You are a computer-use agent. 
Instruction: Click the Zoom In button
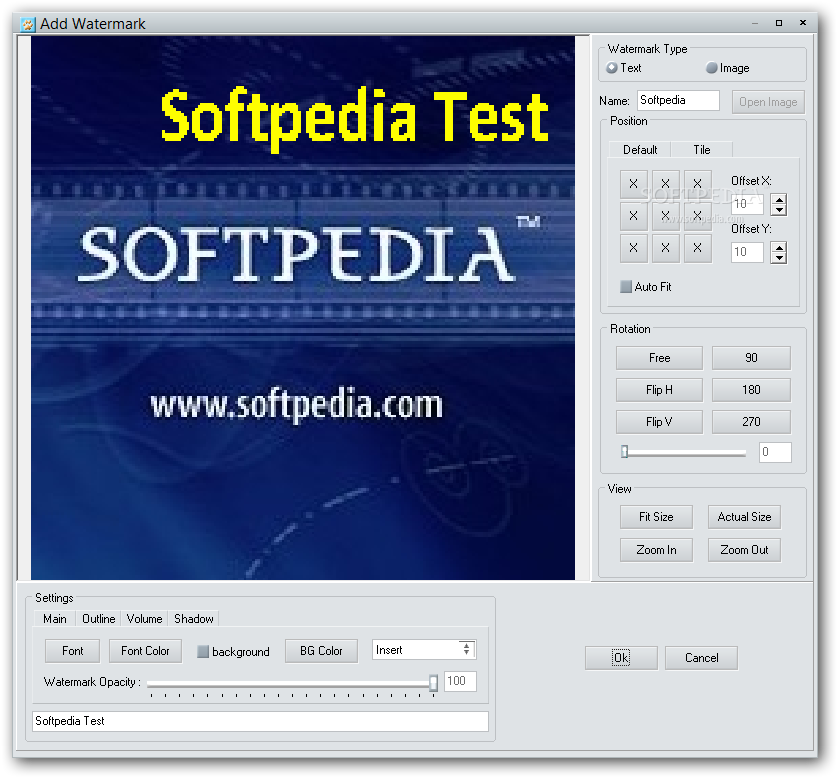click(x=656, y=550)
